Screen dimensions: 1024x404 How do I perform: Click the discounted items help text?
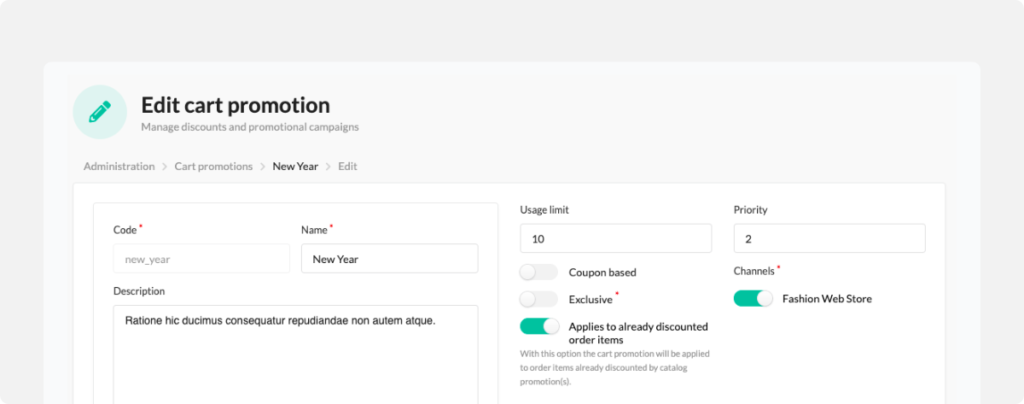pyautogui.click(x=615, y=367)
